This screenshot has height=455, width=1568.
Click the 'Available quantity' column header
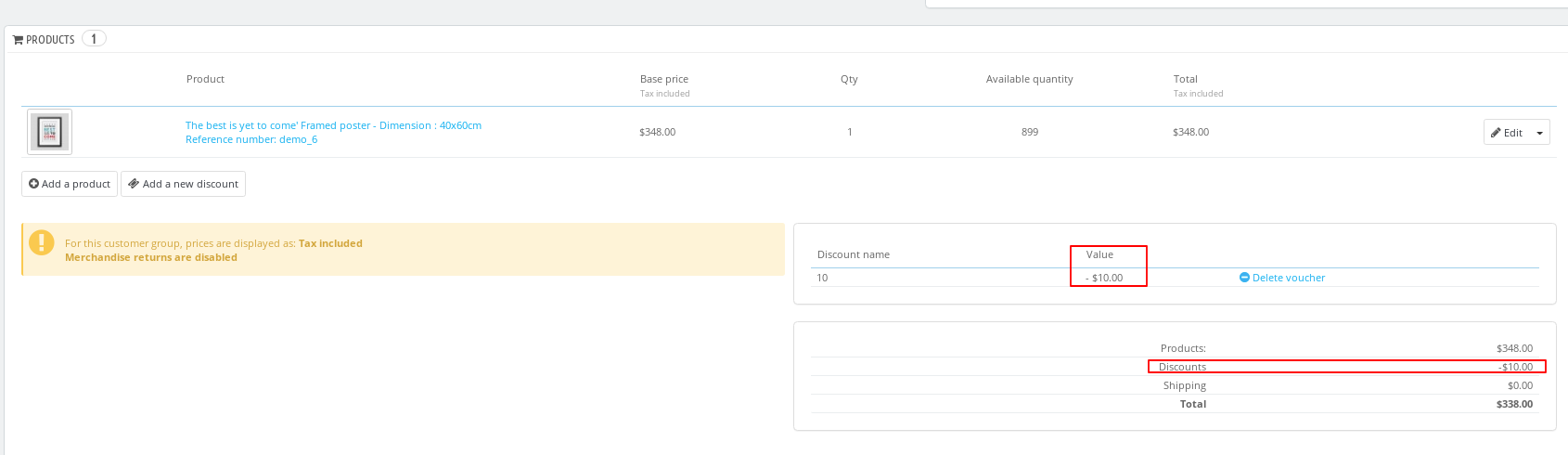point(1029,79)
